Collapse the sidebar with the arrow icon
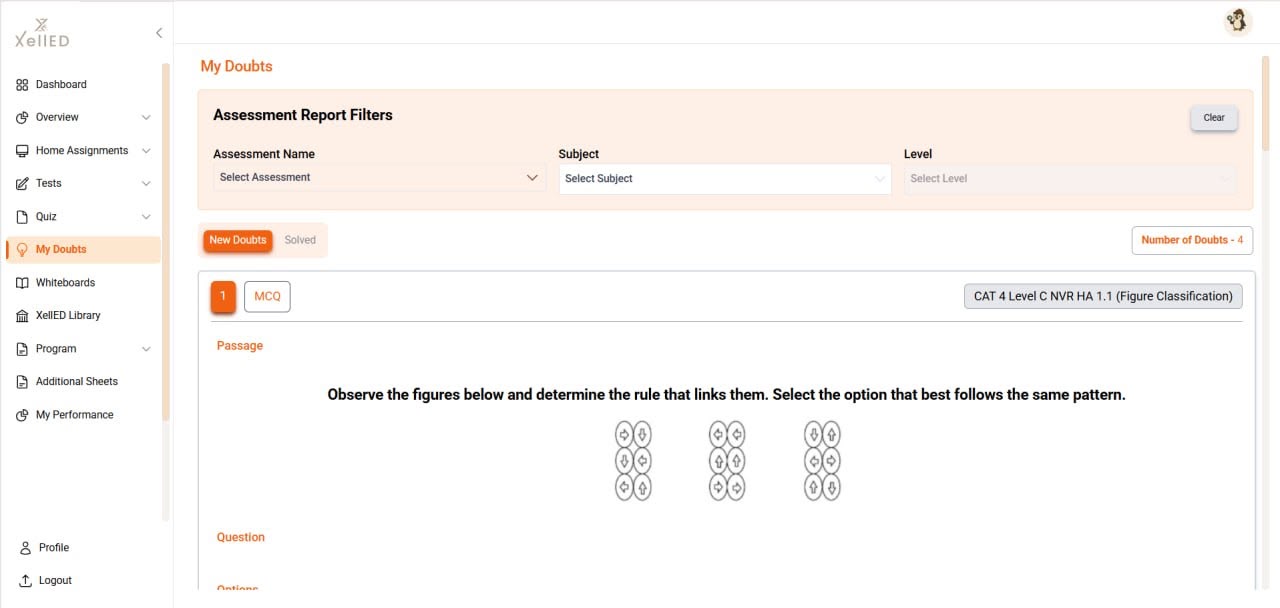The image size is (1280, 608). 159,33
